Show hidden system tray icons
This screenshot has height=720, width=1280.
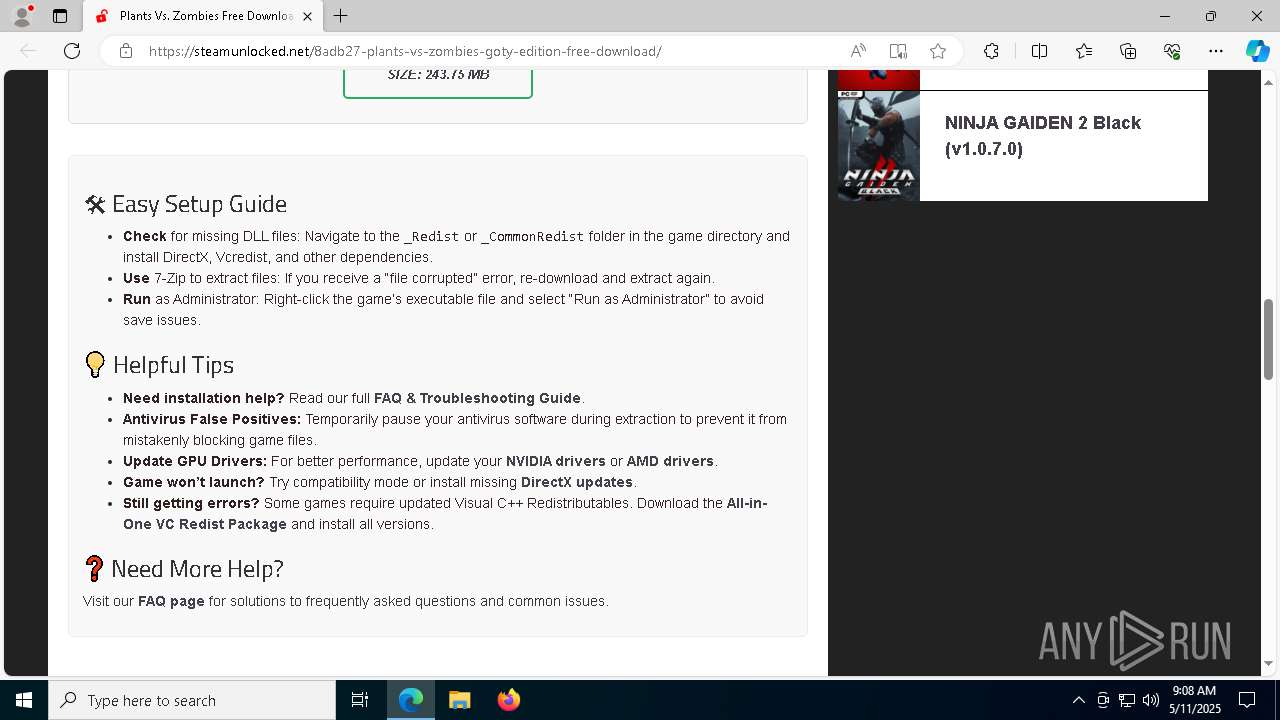[x=1078, y=700]
